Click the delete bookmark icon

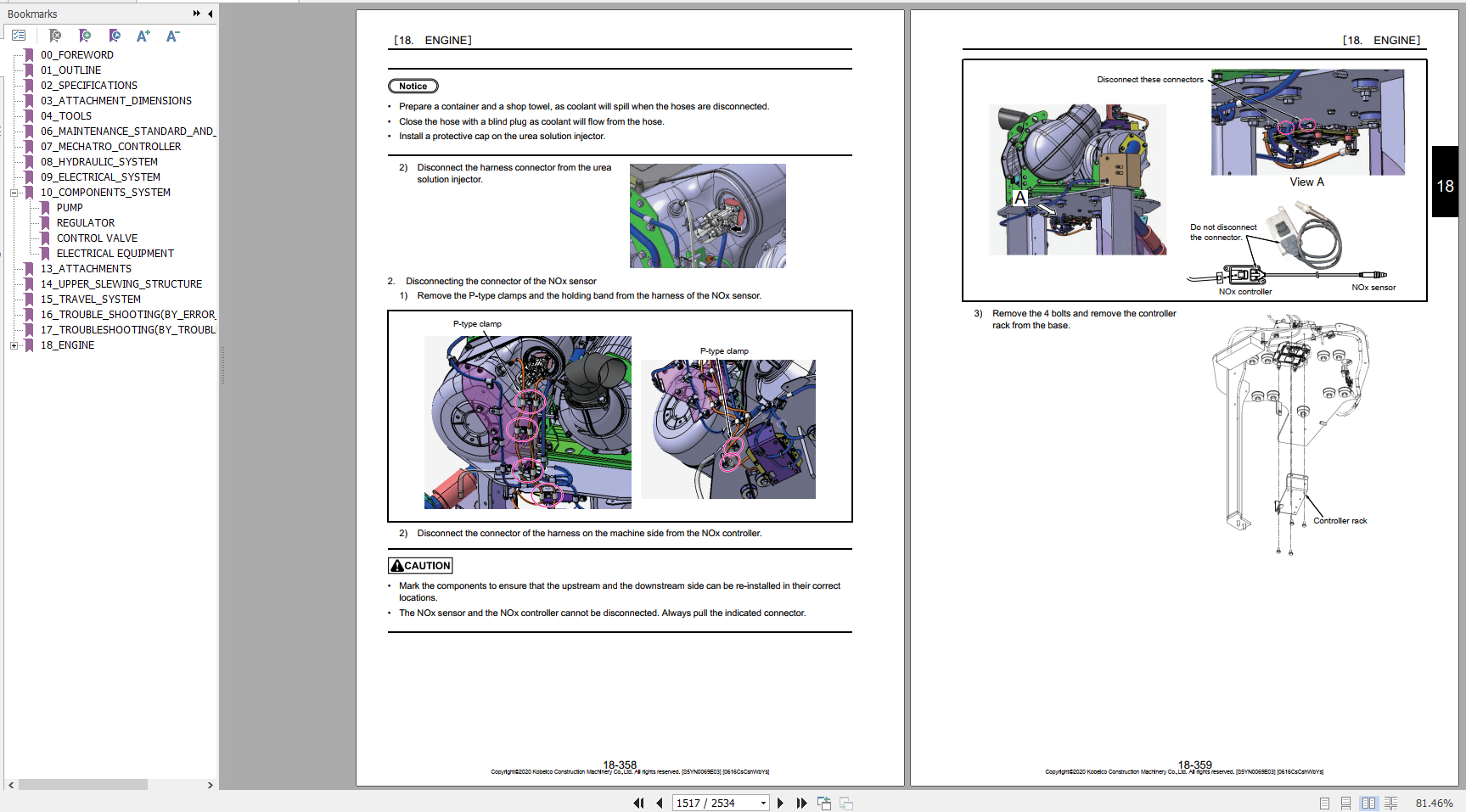click(x=55, y=36)
